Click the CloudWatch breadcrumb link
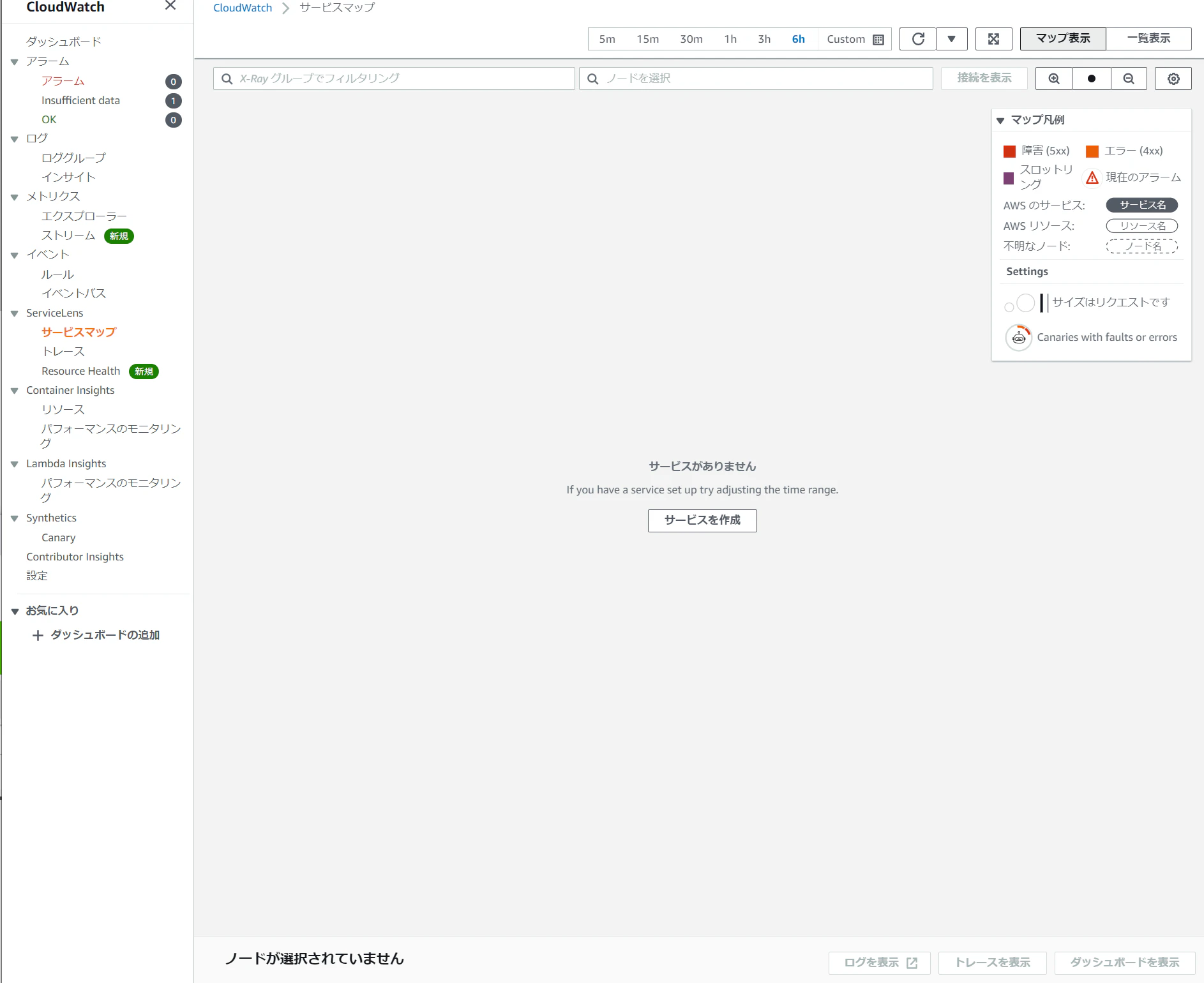Screen dimensions: 1204x983 click(243, 8)
